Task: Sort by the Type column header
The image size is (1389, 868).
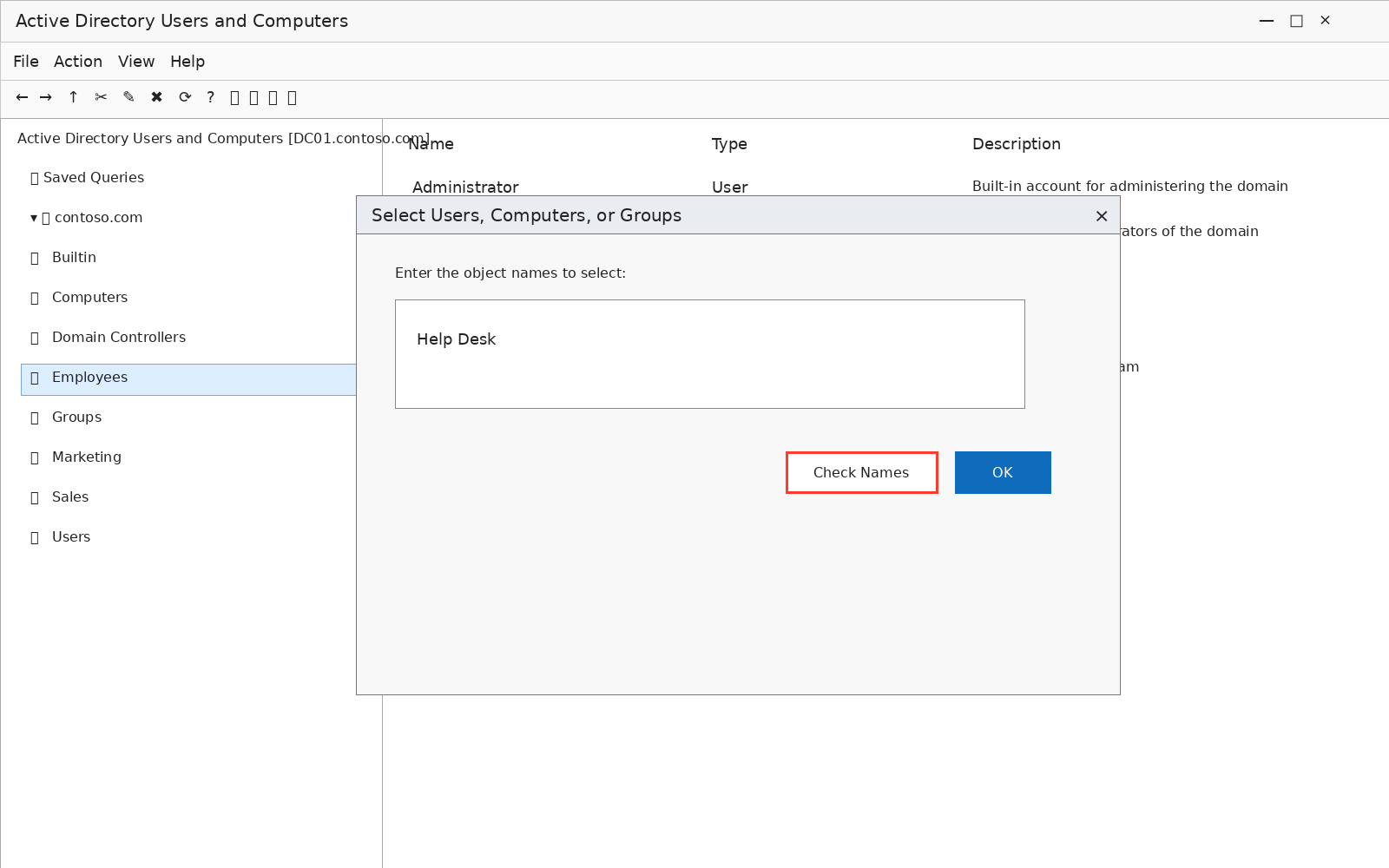Action: pyautogui.click(x=729, y=144)
